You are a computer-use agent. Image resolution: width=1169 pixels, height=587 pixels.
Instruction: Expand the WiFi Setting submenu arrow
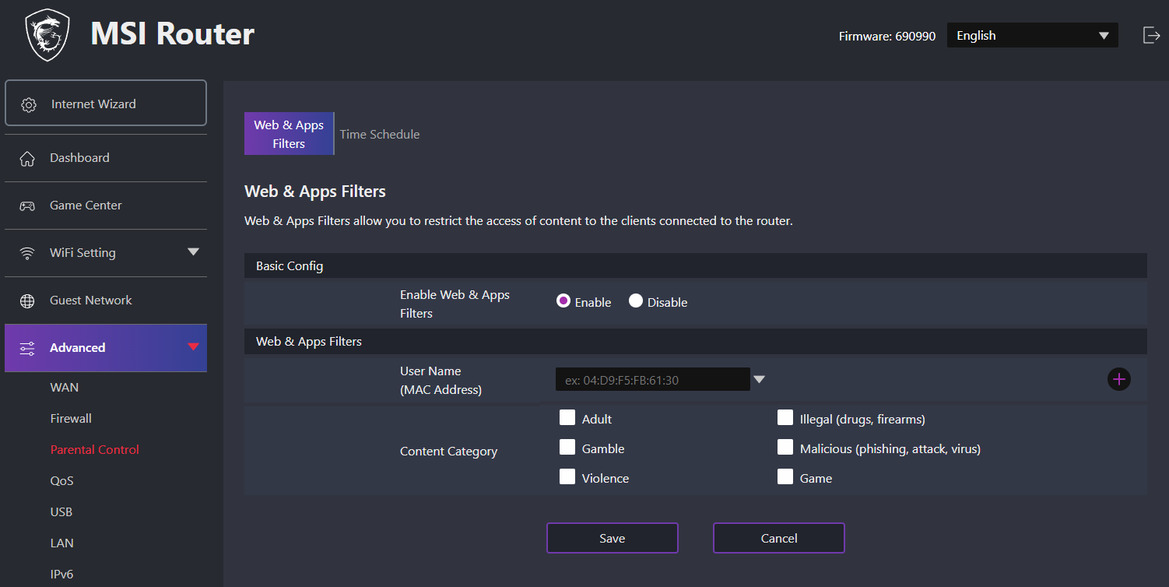tap(193, 252)
